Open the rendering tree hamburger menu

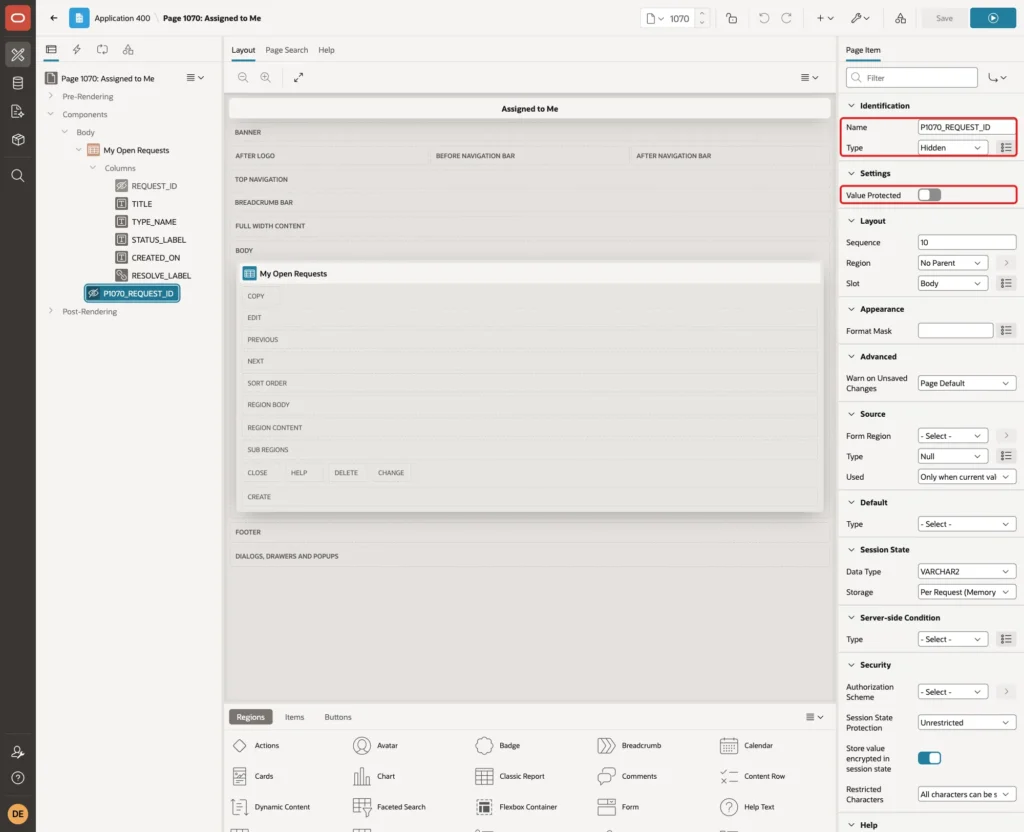click(x=195, y=78)
